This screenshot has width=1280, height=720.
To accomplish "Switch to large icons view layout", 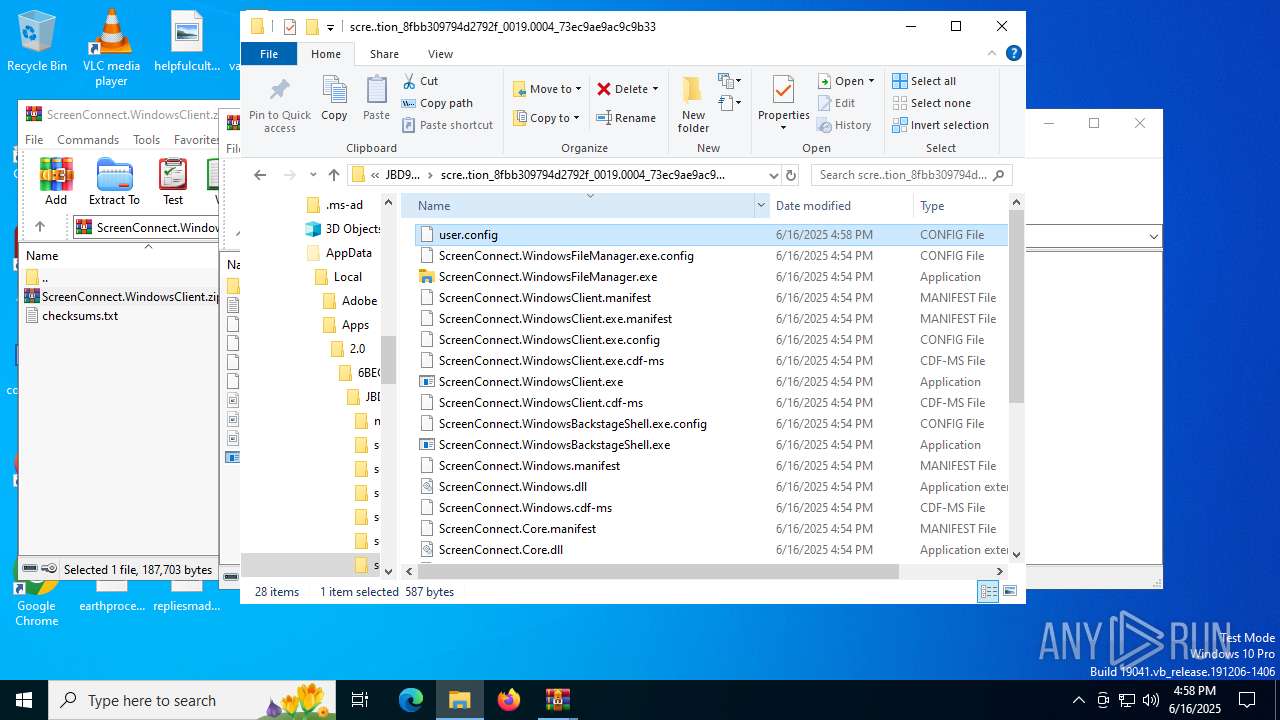I will 1009,592.
